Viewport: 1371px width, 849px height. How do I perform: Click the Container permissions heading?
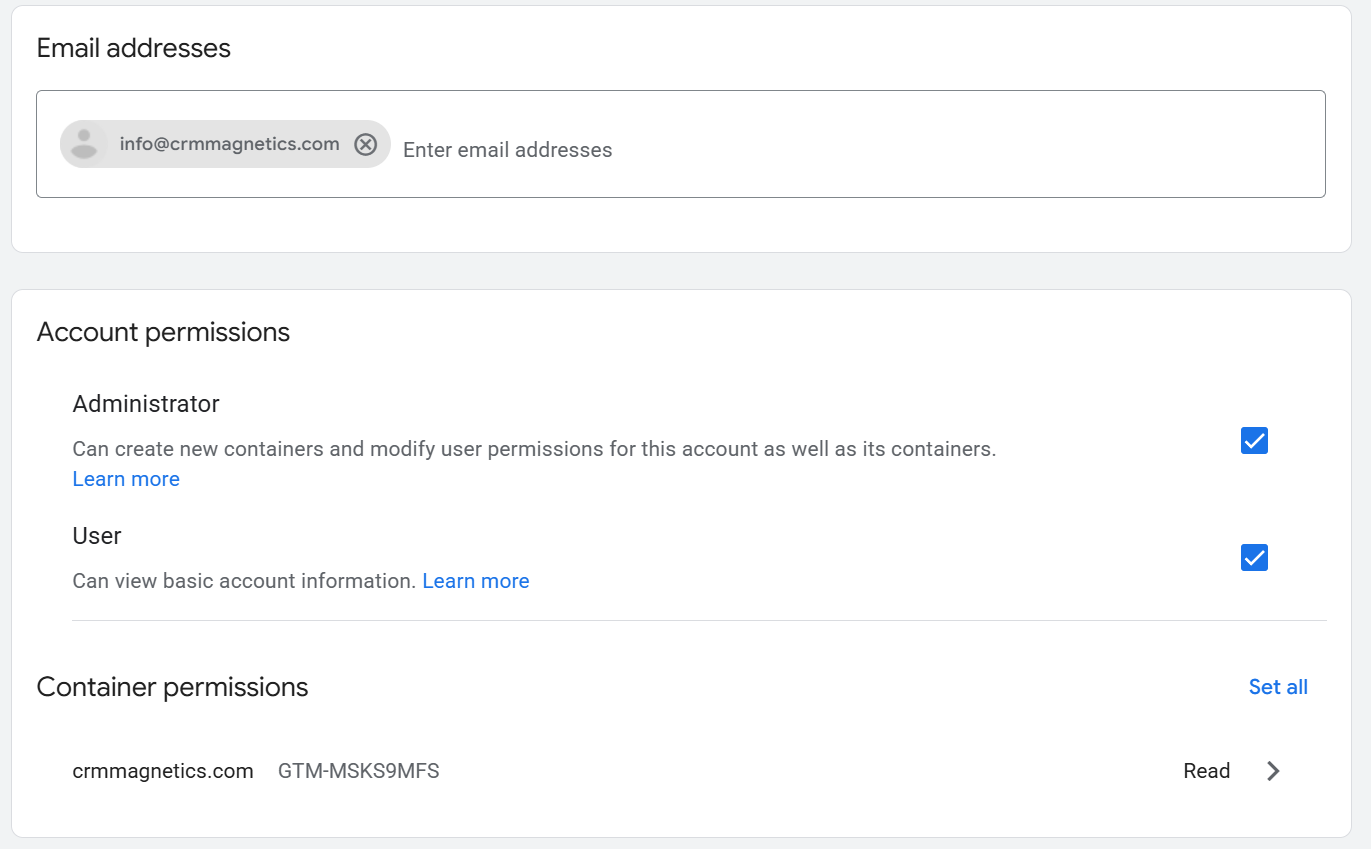pyautogui.click(x=172, y=687)
